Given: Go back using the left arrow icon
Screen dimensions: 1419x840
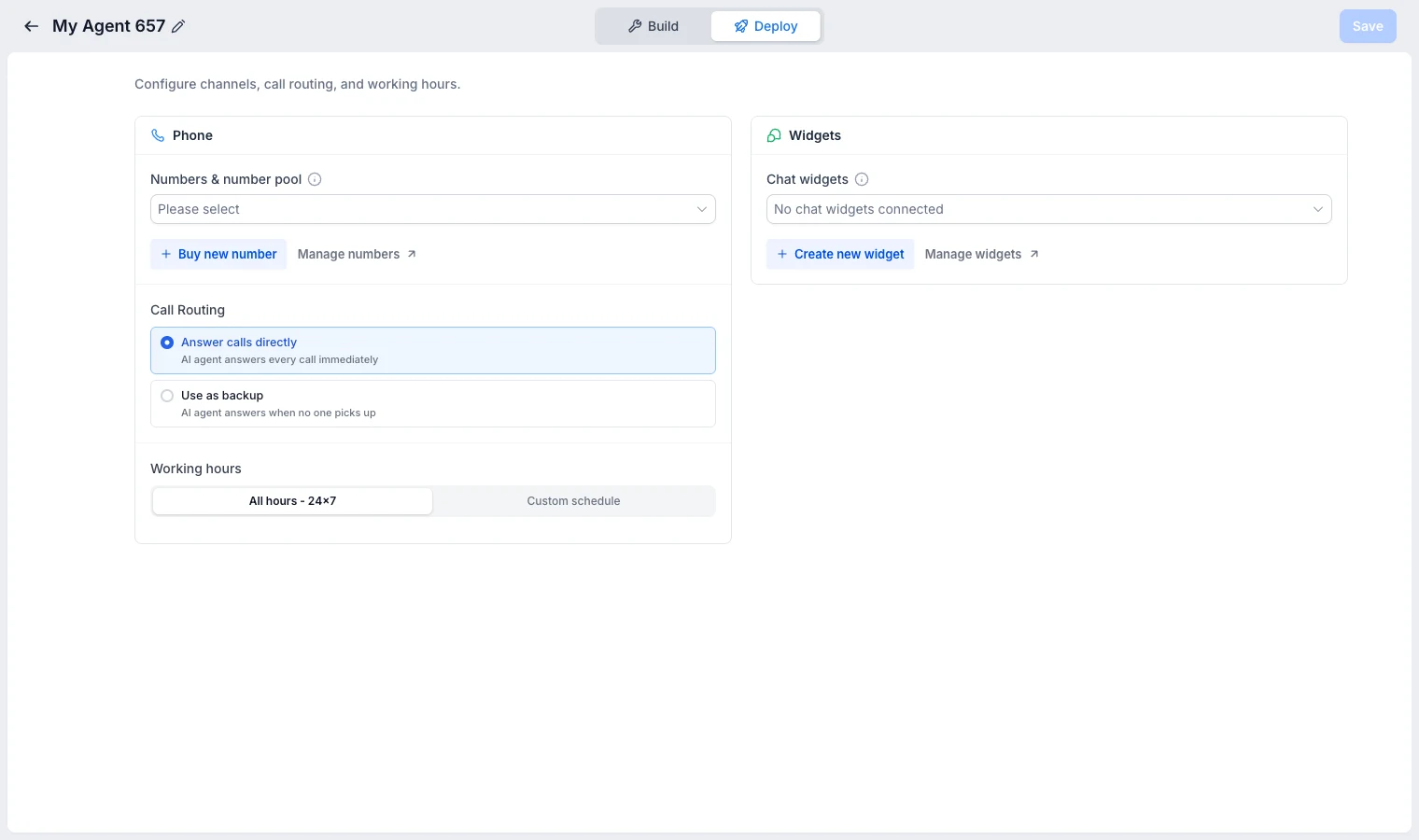Looking at the screenshot, I should (x=32, y=26).
